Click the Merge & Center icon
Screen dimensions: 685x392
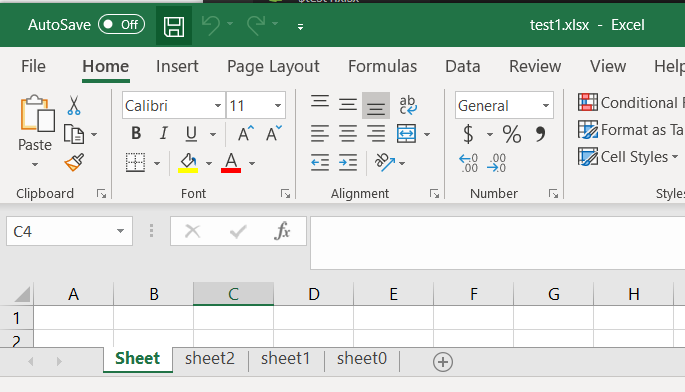tap(406, 134)
